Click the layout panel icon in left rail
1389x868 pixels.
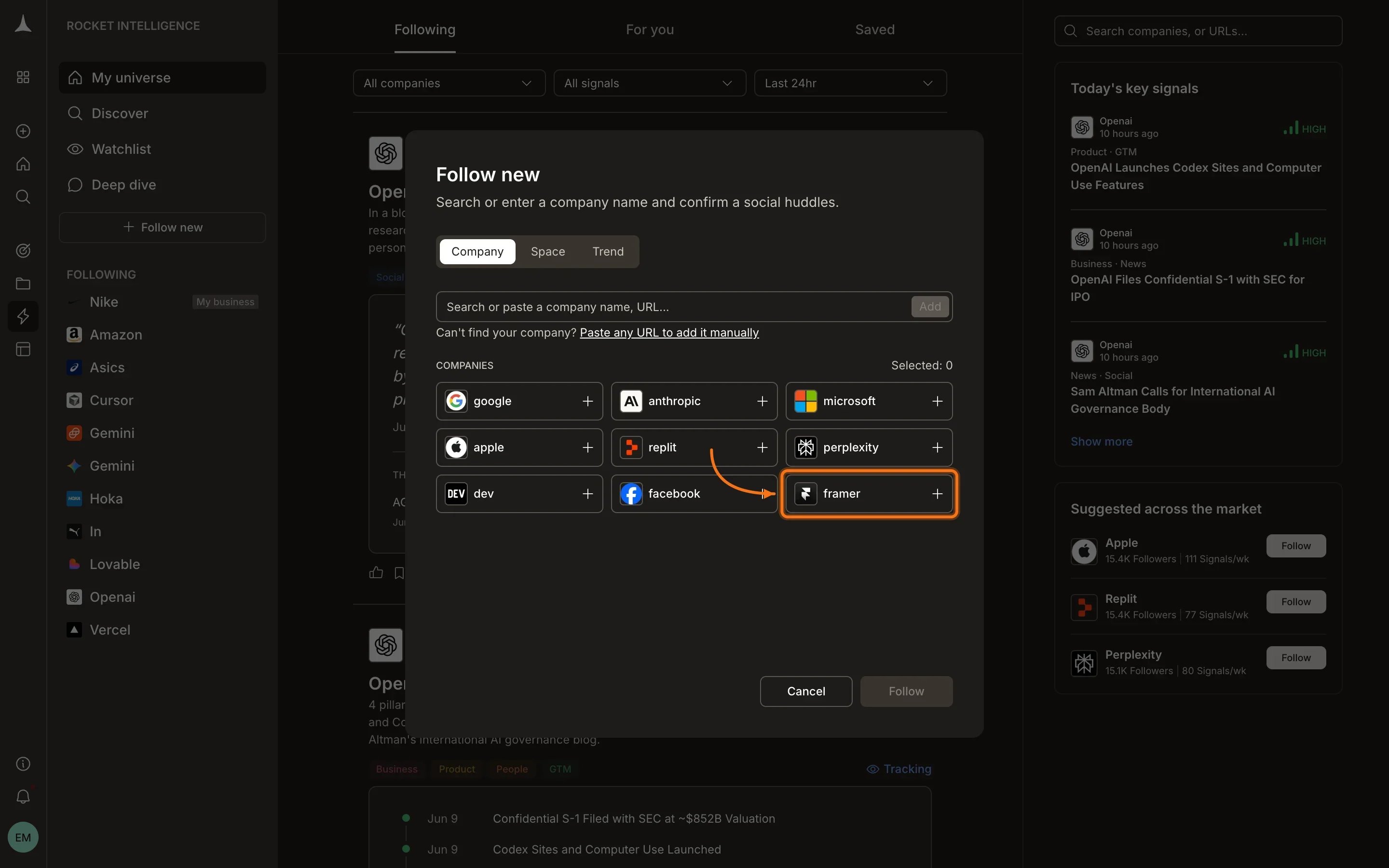(23, 349)
